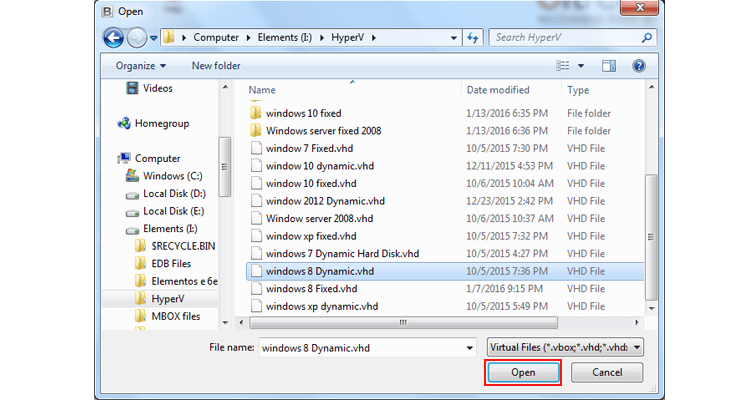Open the windows 10 fixed folder

click(303, 113)
